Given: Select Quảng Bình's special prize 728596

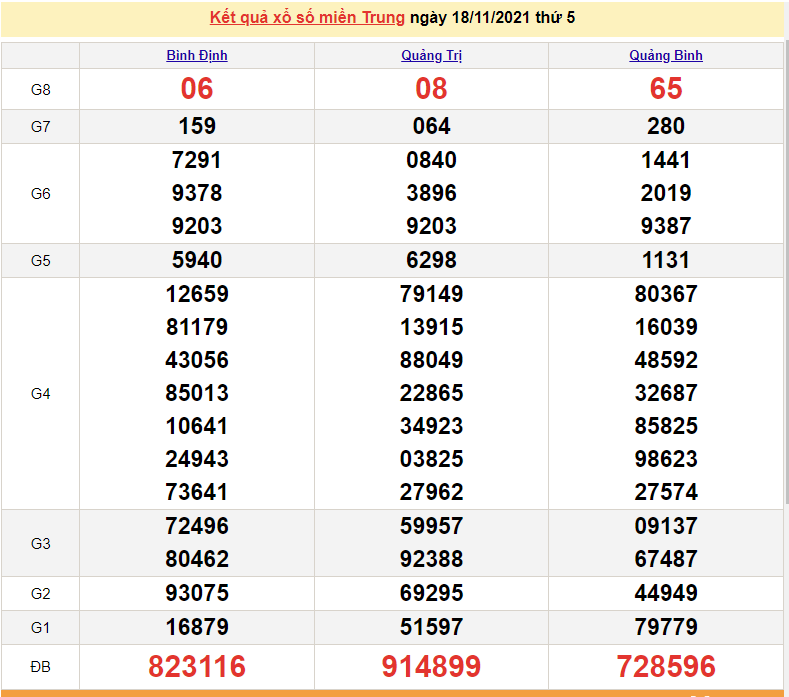Looking at the screenshot, I should point(666,666).
